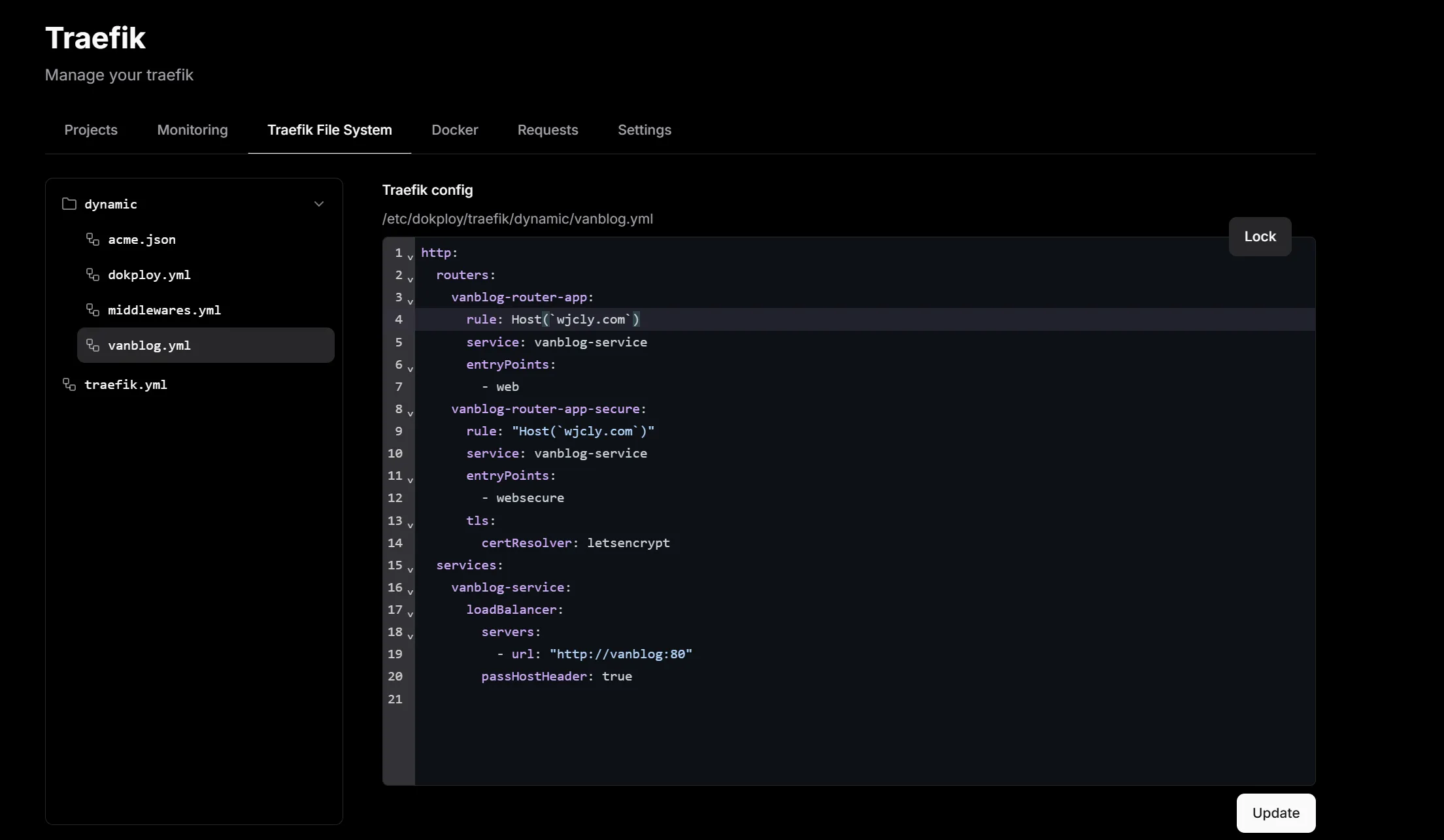Collapse the dynamic folder chevron

tap(319, 204)
